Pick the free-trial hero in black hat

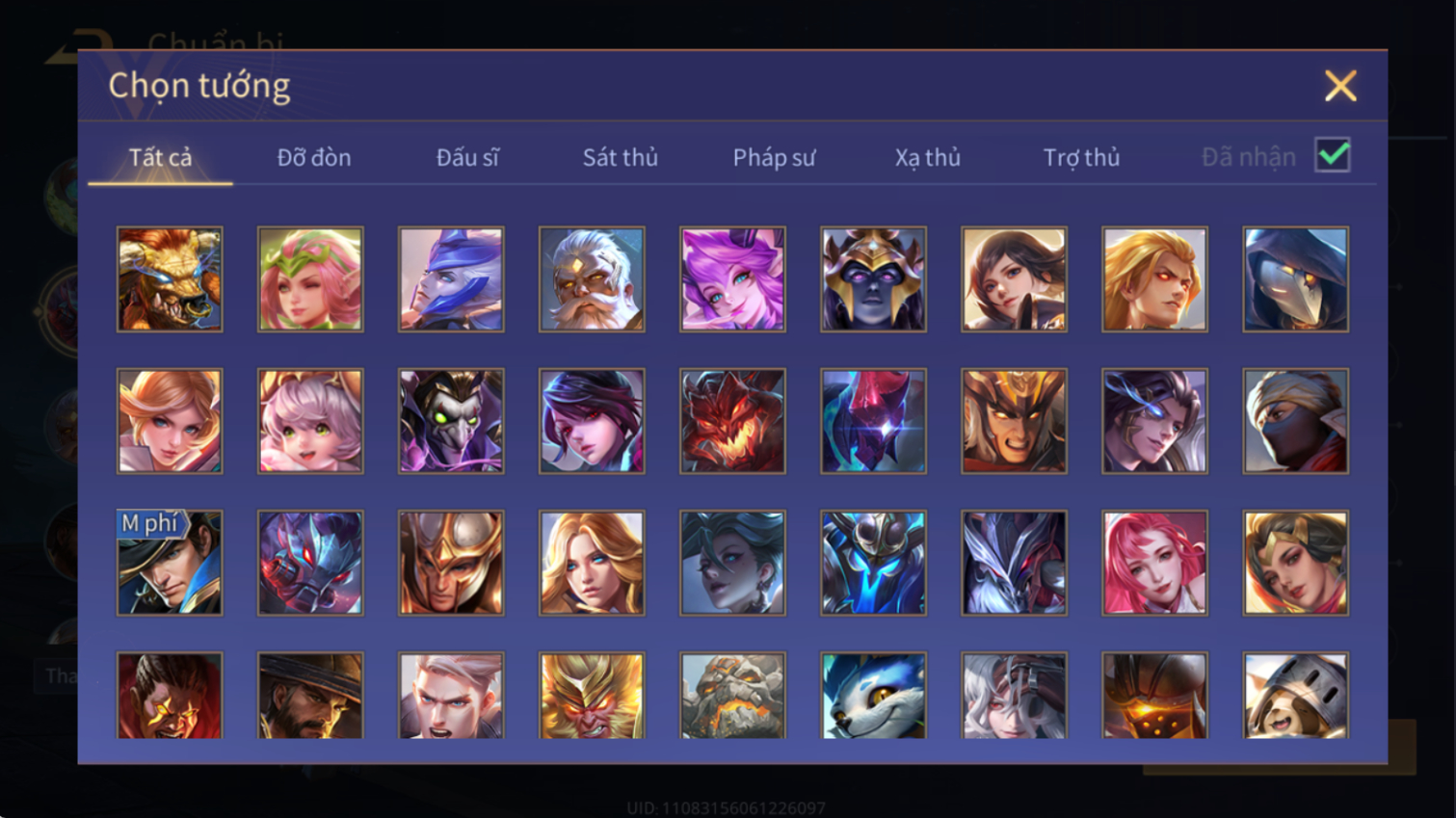coord(170,563)
